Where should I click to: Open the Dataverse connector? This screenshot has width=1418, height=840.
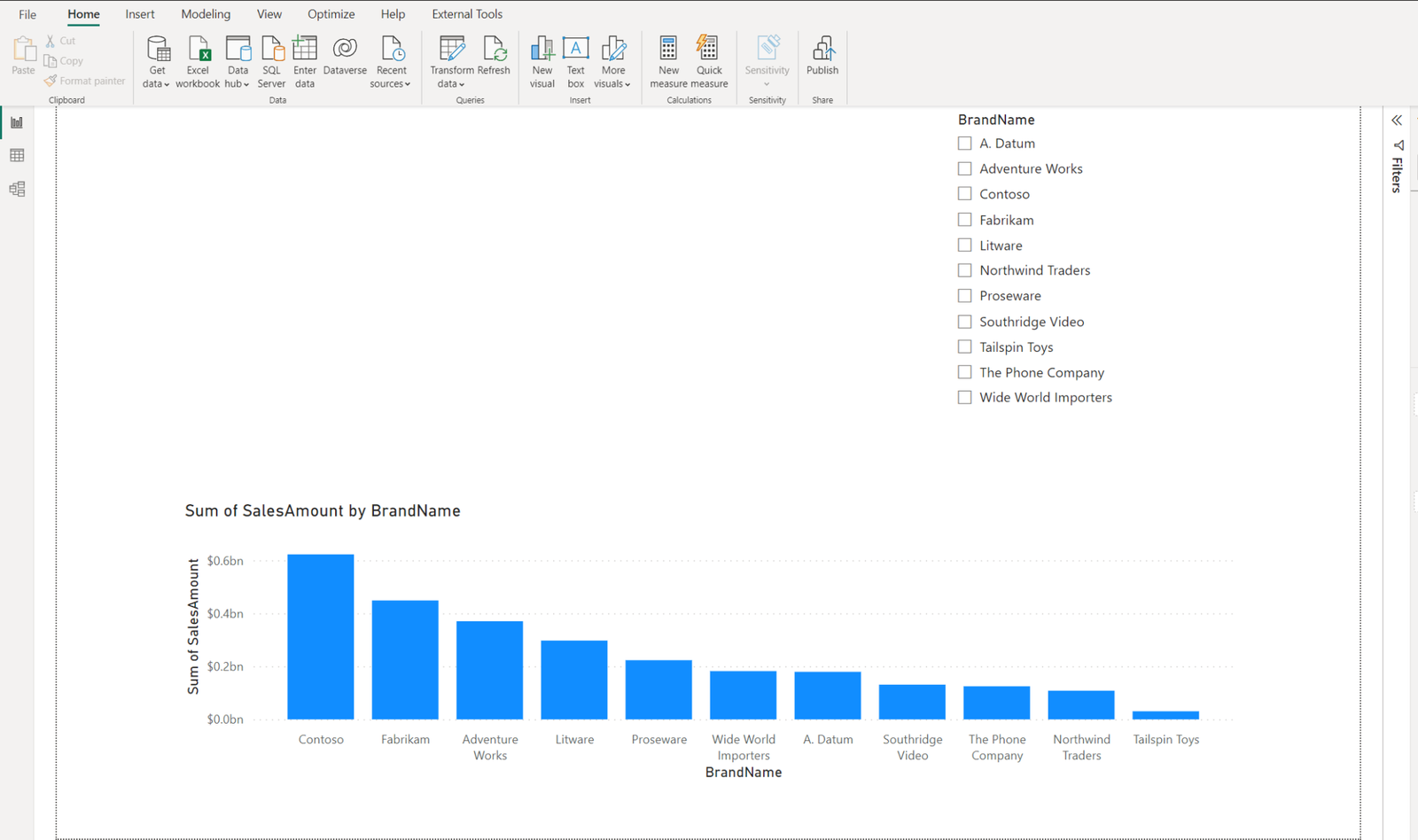[345, 55]
